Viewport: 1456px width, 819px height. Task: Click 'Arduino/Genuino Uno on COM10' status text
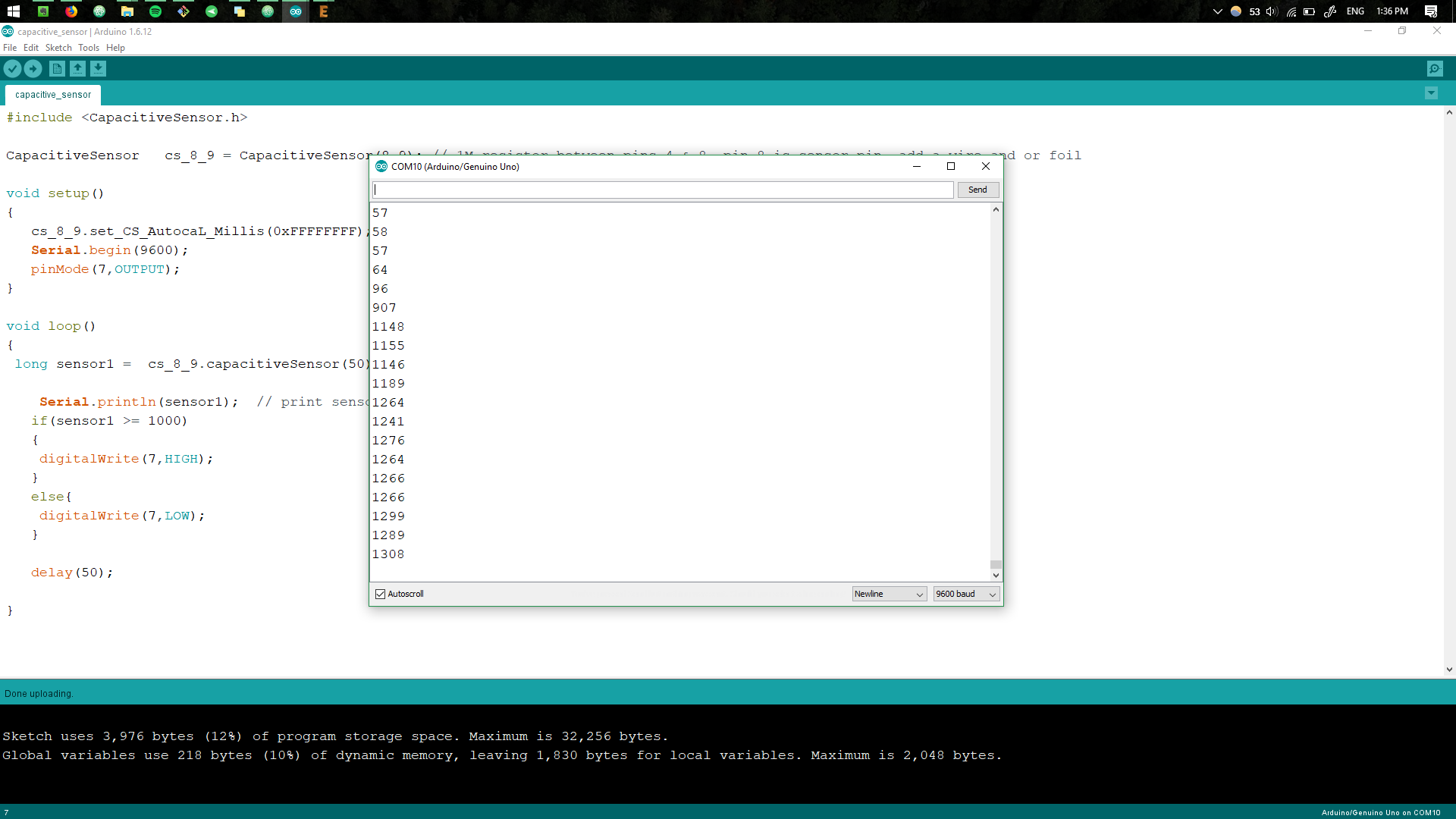click(x=1381, y=813)
